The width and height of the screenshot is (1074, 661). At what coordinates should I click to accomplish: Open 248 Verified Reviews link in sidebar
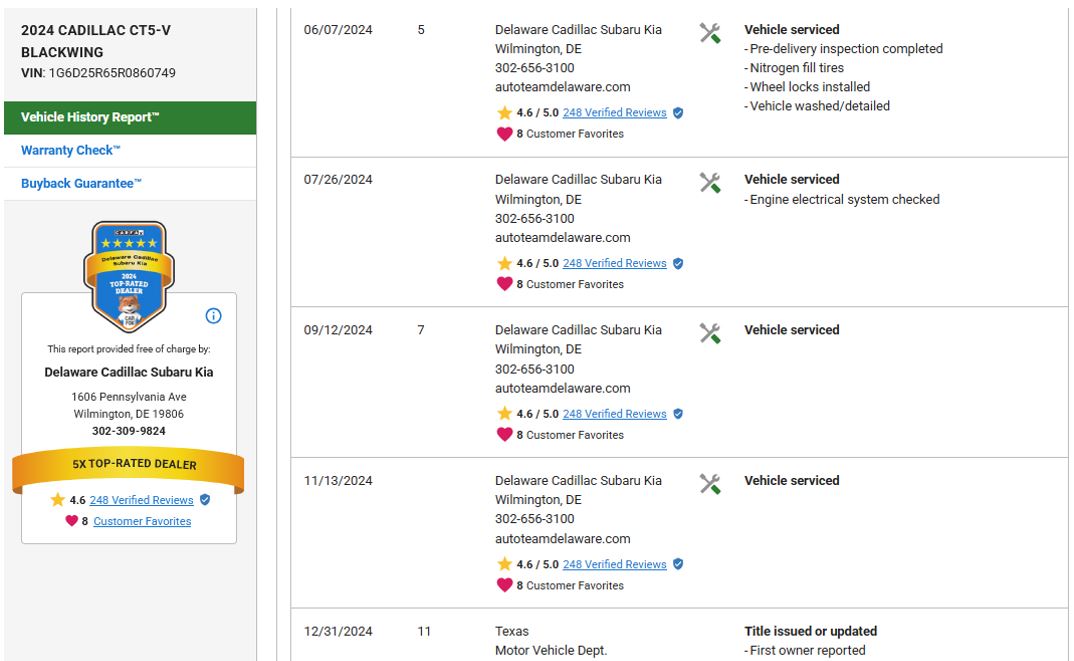(x=141, y=500)
